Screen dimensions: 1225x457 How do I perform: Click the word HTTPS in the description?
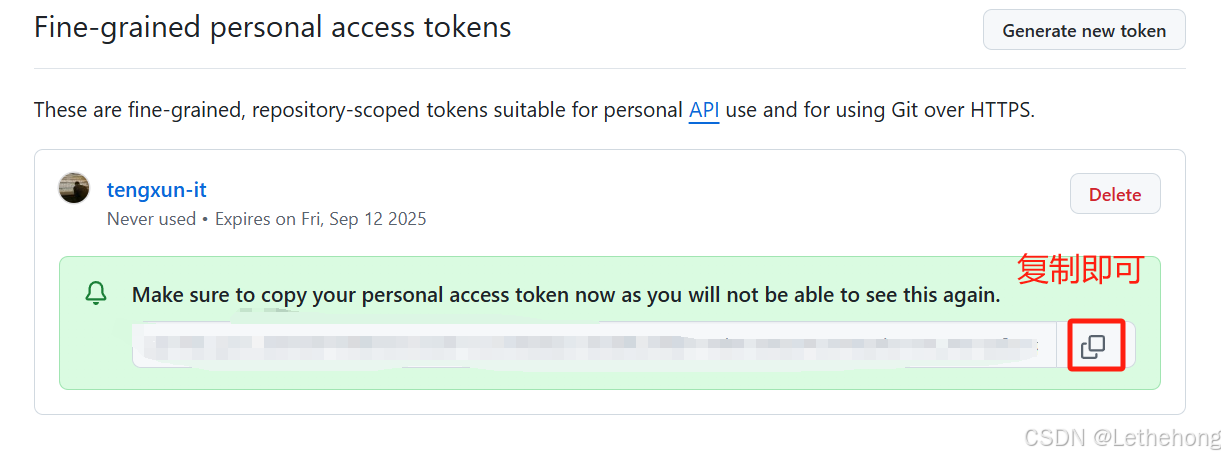click(x=1000, y=110)
